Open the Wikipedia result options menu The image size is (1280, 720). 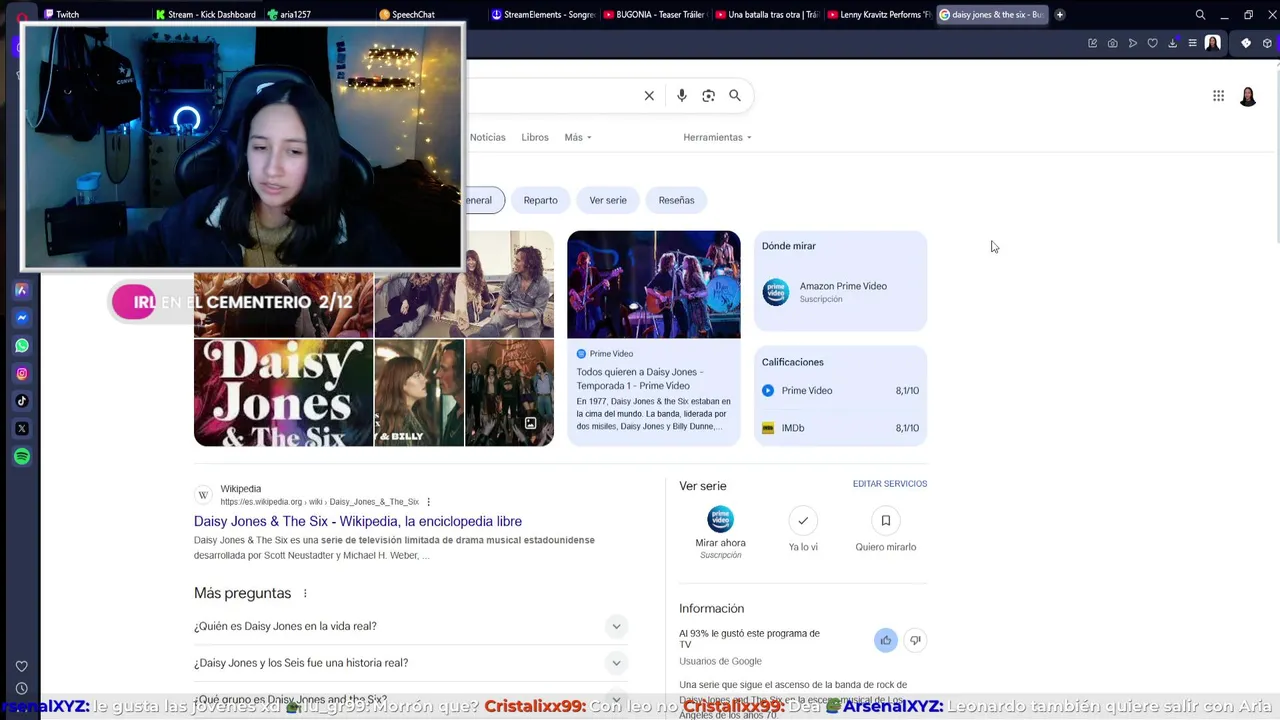[428, 502]
